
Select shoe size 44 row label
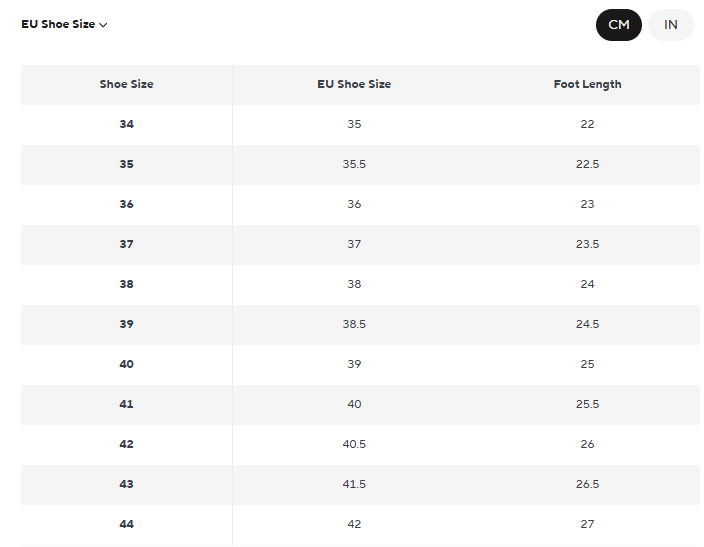[126, 524]
